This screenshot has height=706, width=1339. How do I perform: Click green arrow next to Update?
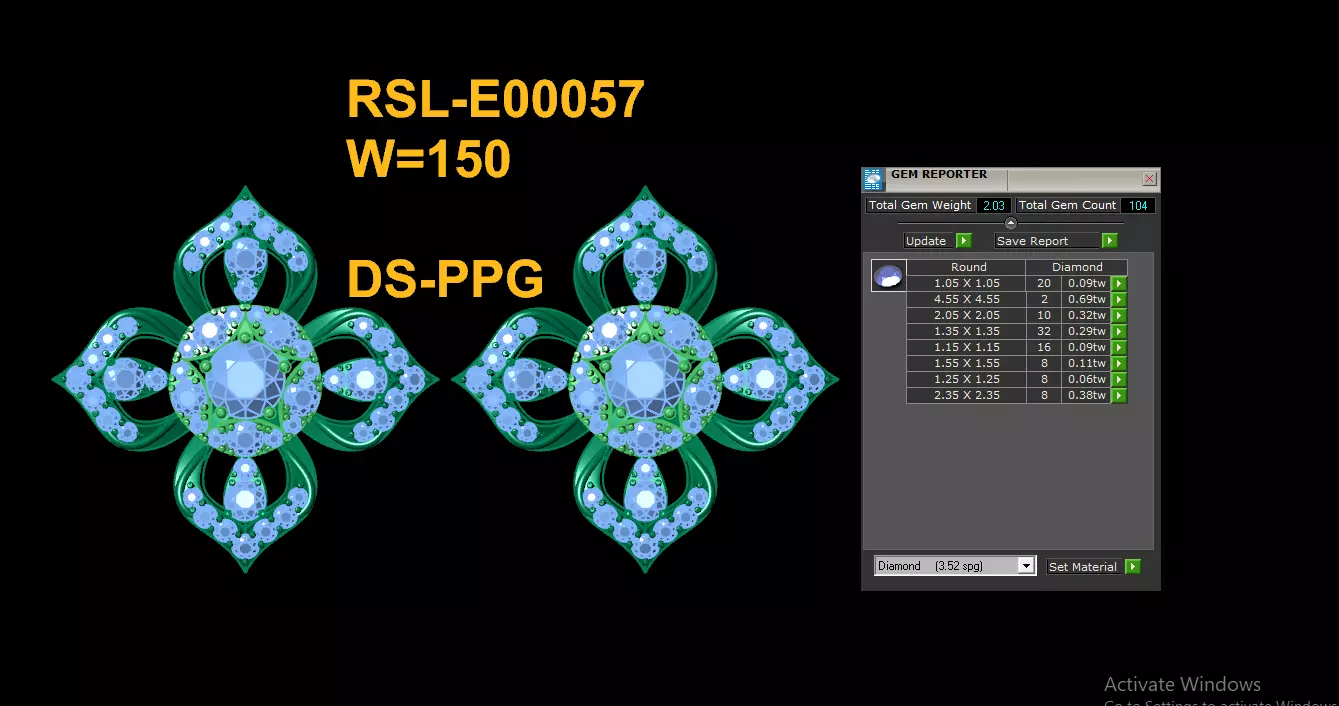(x=964, y=241)
